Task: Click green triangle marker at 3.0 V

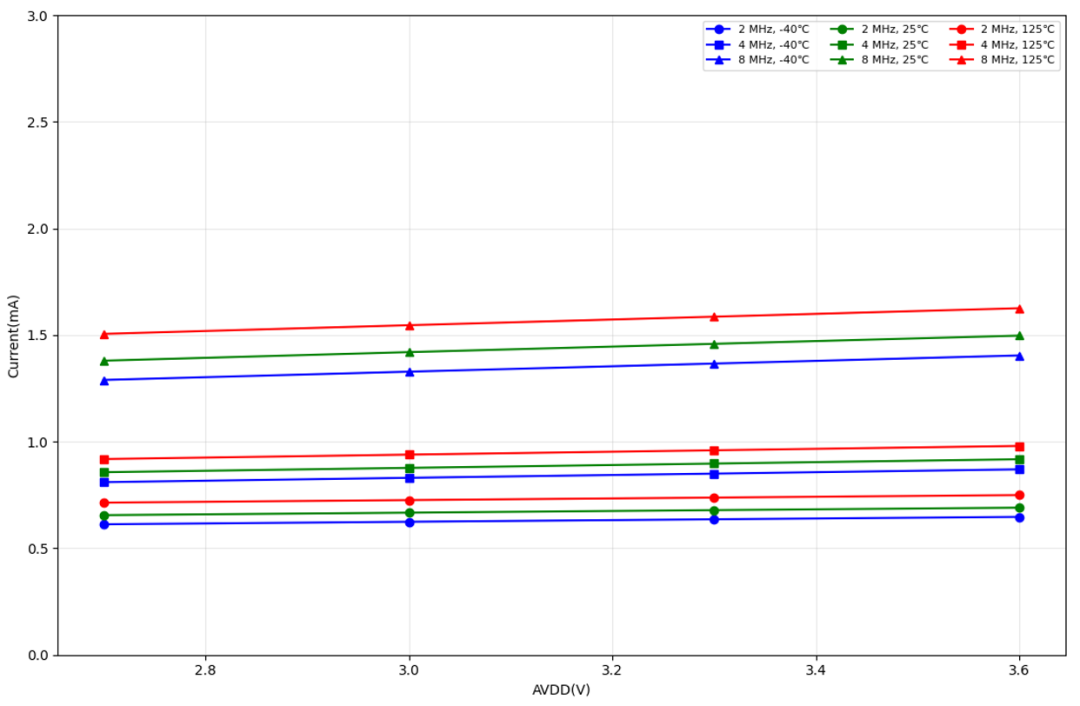Action: point(410,352)
